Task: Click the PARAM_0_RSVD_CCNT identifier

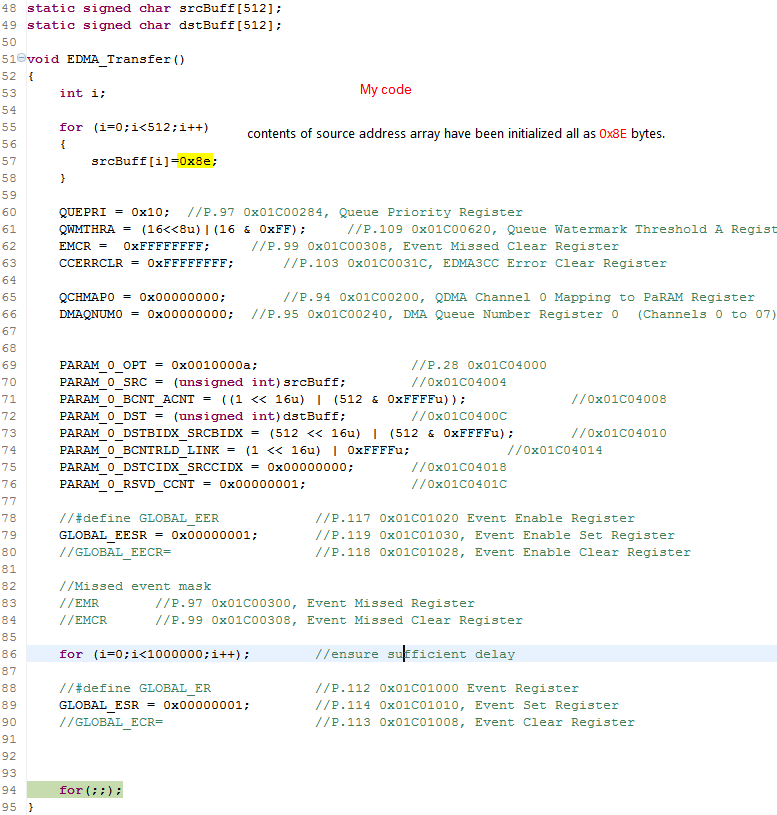Action: pos(127,484)
